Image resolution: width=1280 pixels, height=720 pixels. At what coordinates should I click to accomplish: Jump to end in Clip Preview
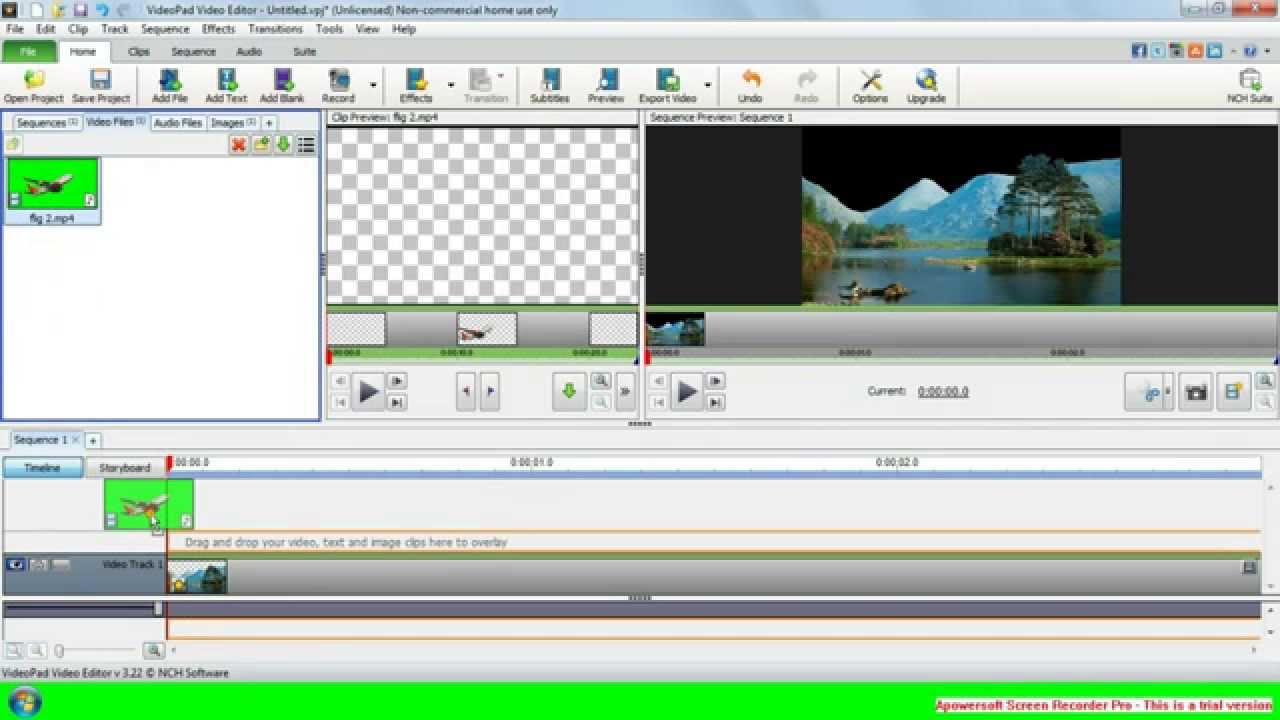(397, 402)
